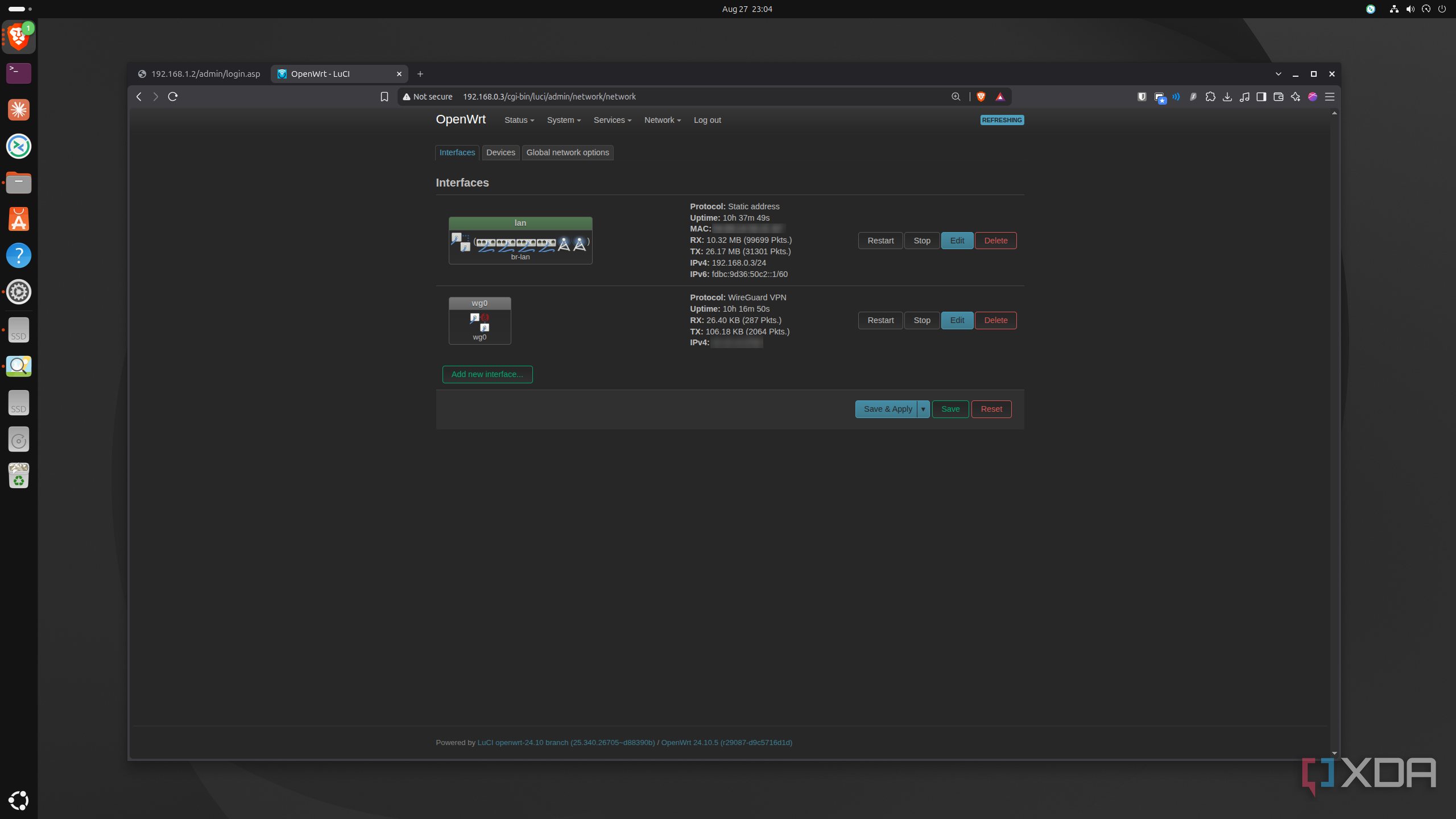Open Ubuntu App Center in the dock
Screen dimensions: 1456x819
19,219
